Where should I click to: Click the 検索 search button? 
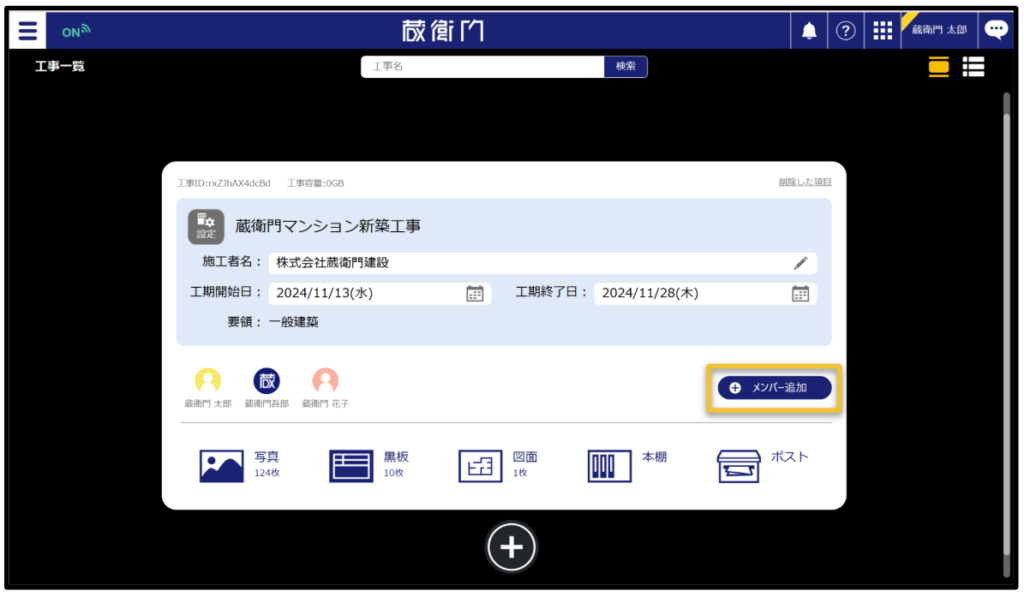[x=625, y=66]
